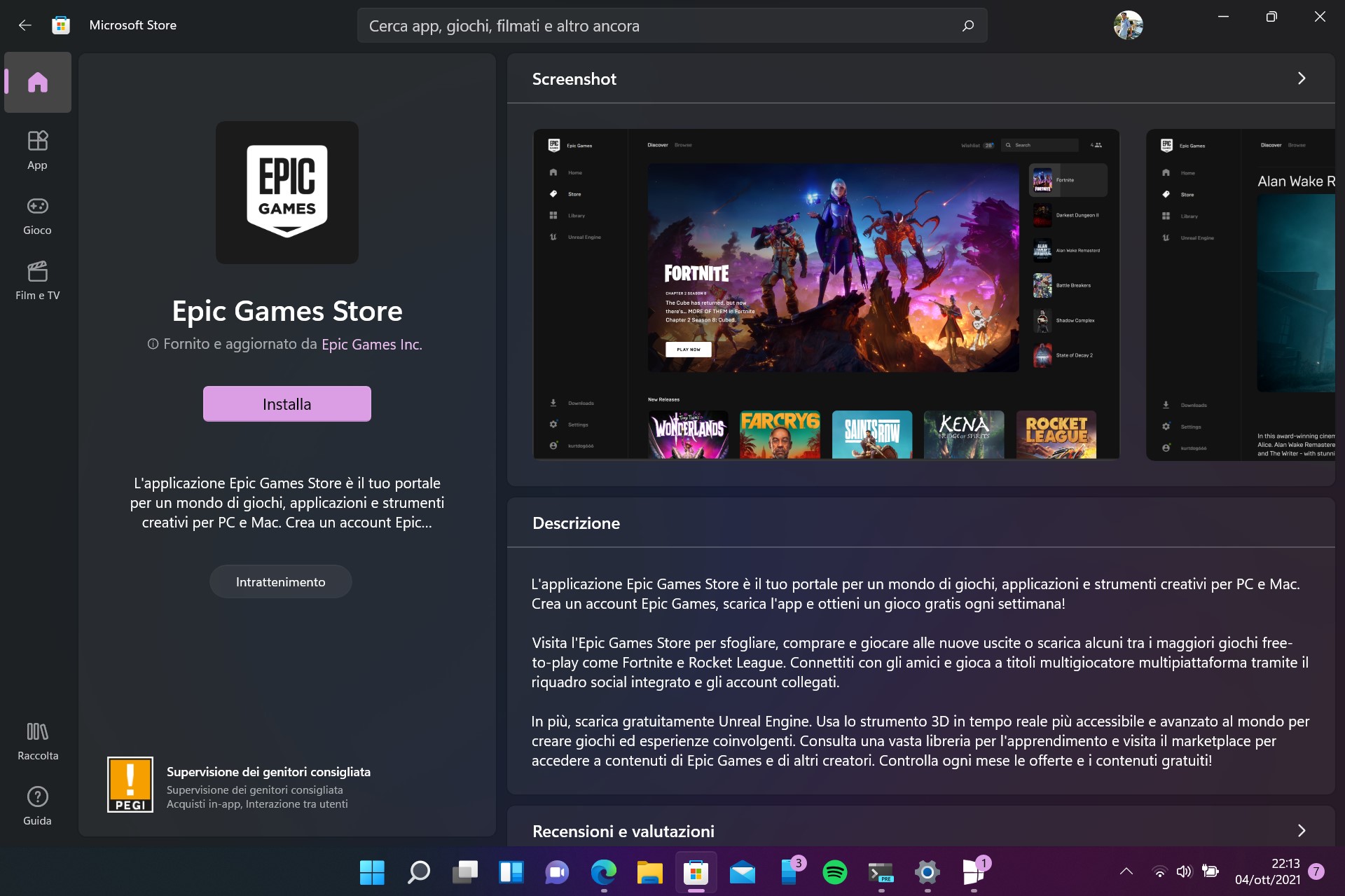
Task: Go to the Home section
Action: point(38,82)
